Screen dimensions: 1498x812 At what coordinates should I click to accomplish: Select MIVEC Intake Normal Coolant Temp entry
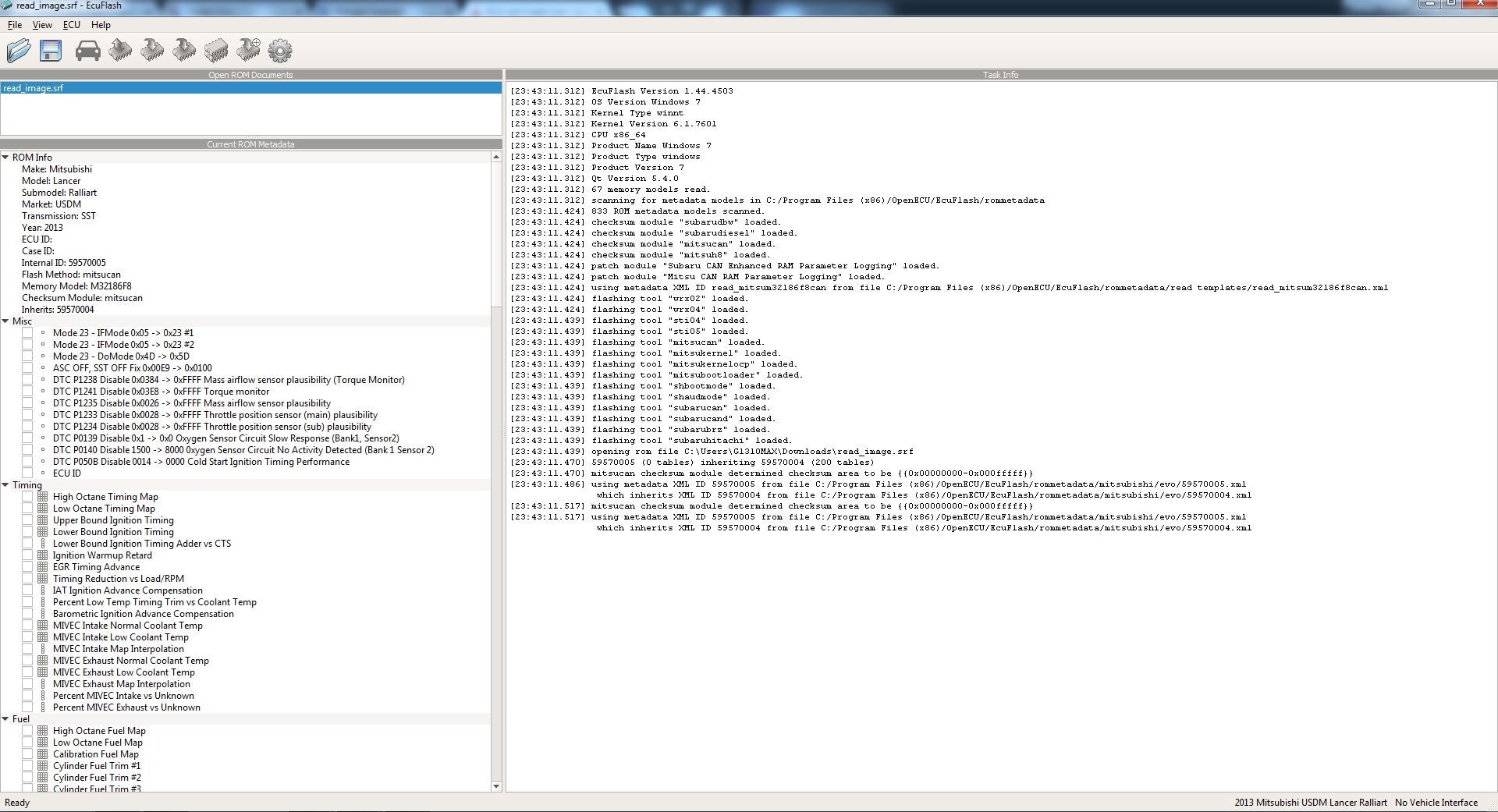[127, 626]
